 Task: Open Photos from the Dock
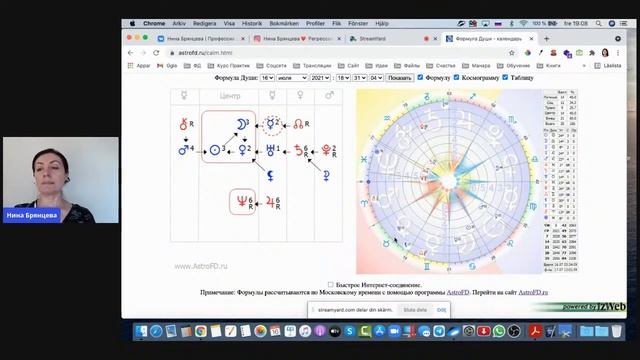(x=260, y=331)
